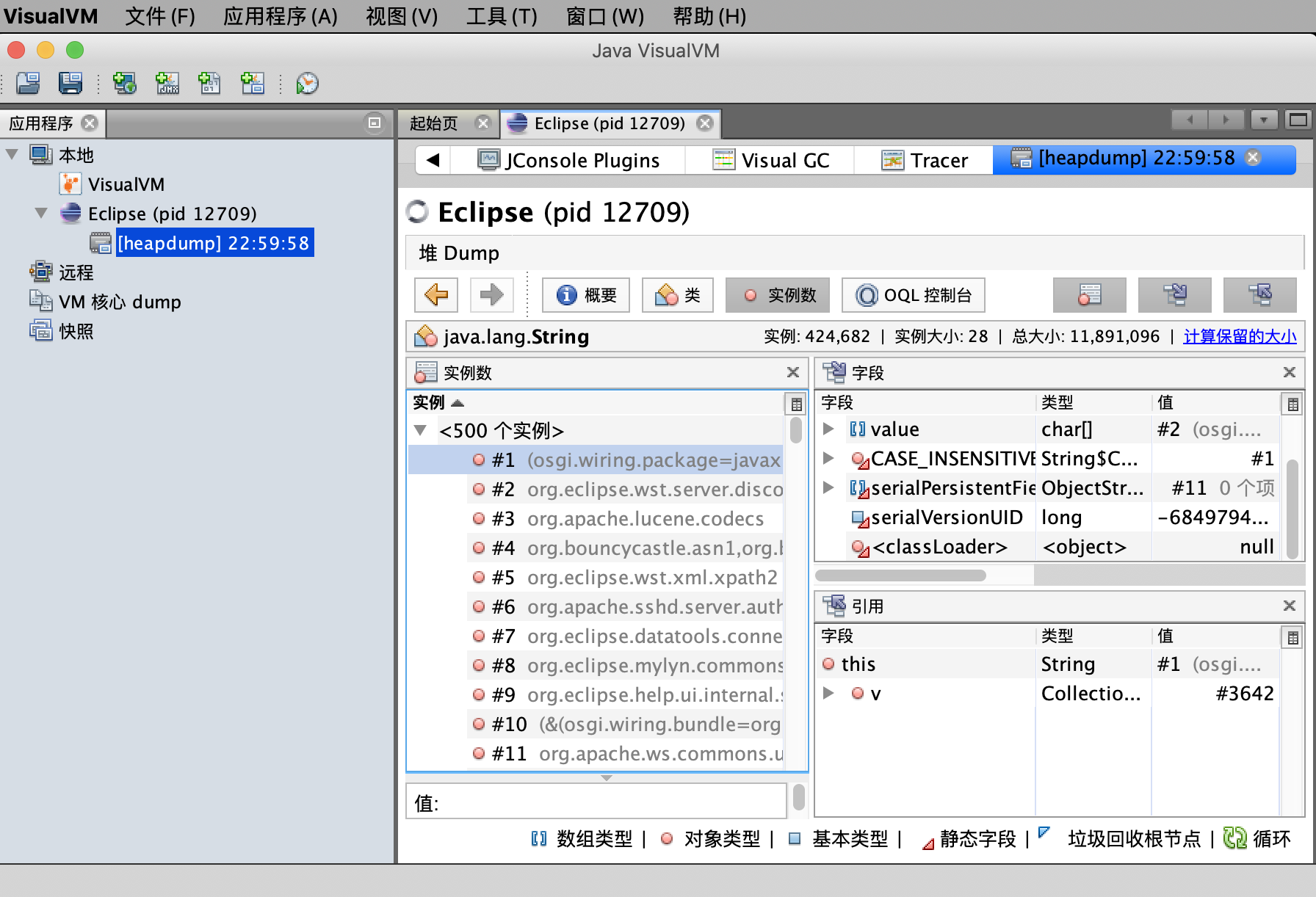Toggle the fields panel toolbar button
Image resolution: width=1316 pixels, height=897 pixels.
[x=1175, y=295]
